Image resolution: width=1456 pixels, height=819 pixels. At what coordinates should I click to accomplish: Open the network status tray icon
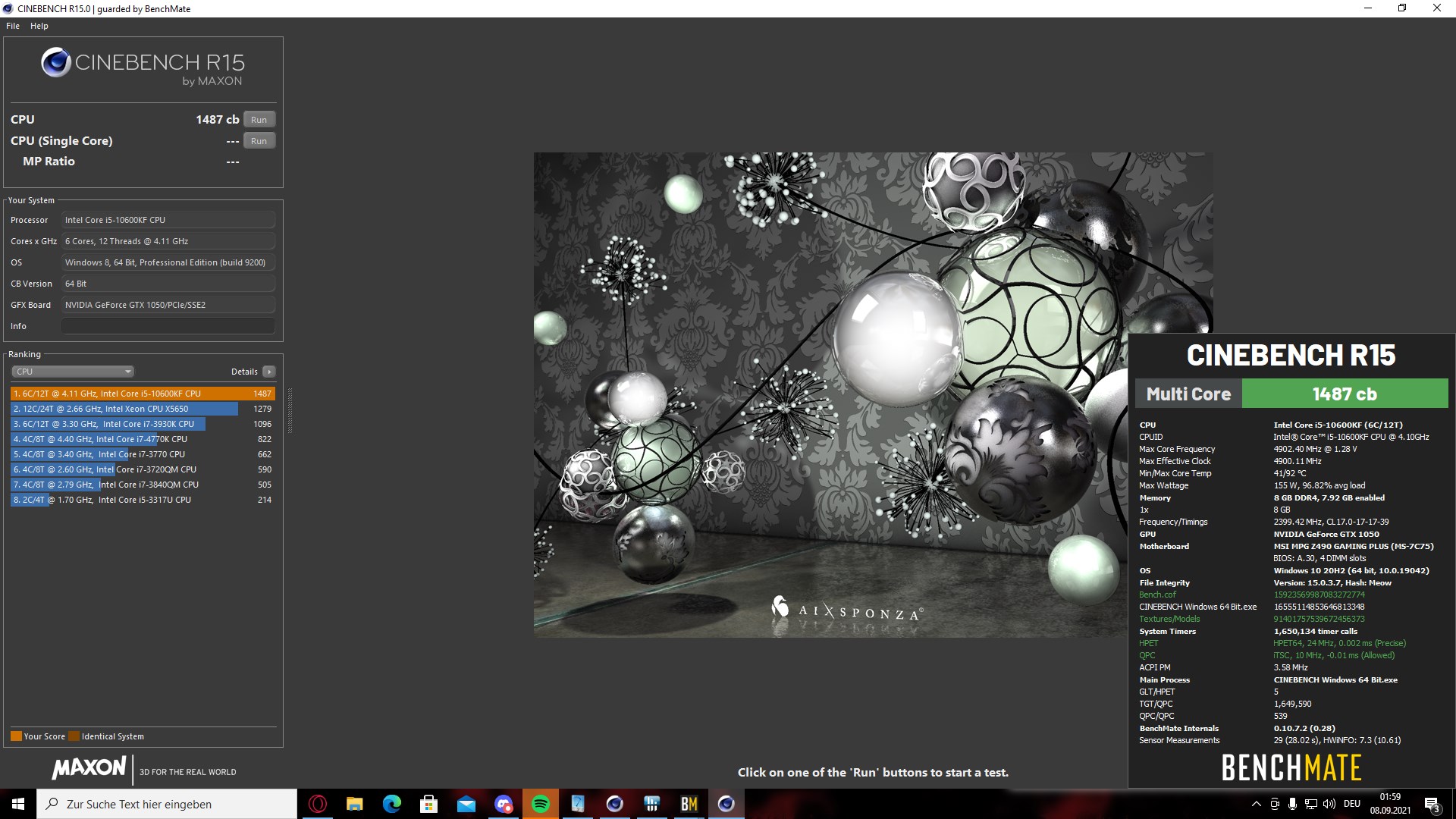point(1310,804)
